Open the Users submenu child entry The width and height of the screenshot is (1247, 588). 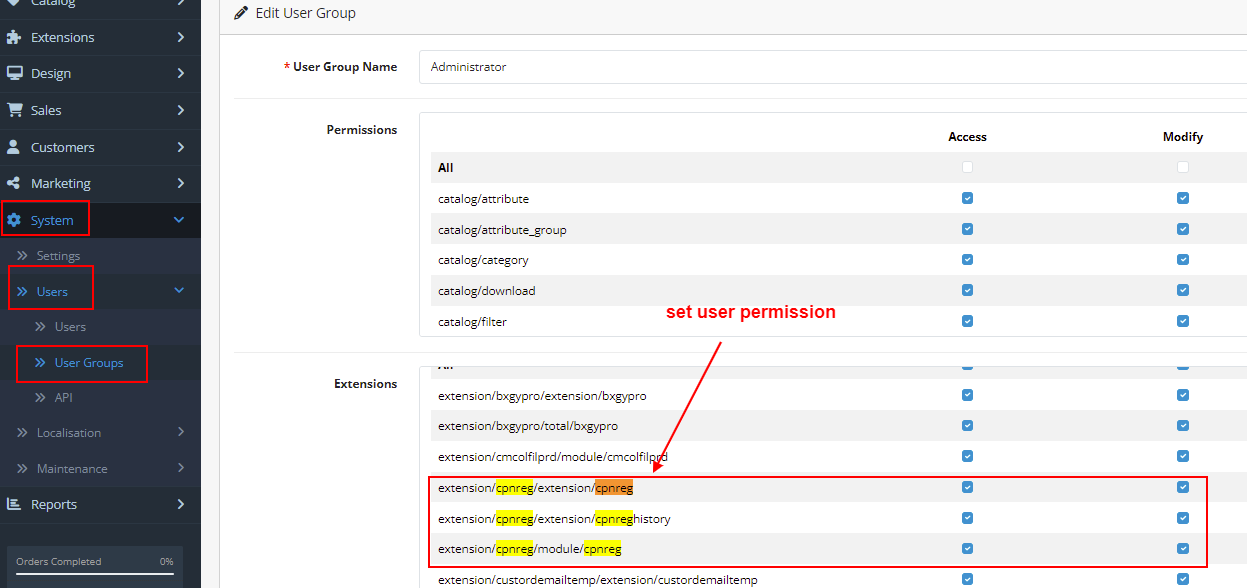pyautogui.click(x=70, y=327)
